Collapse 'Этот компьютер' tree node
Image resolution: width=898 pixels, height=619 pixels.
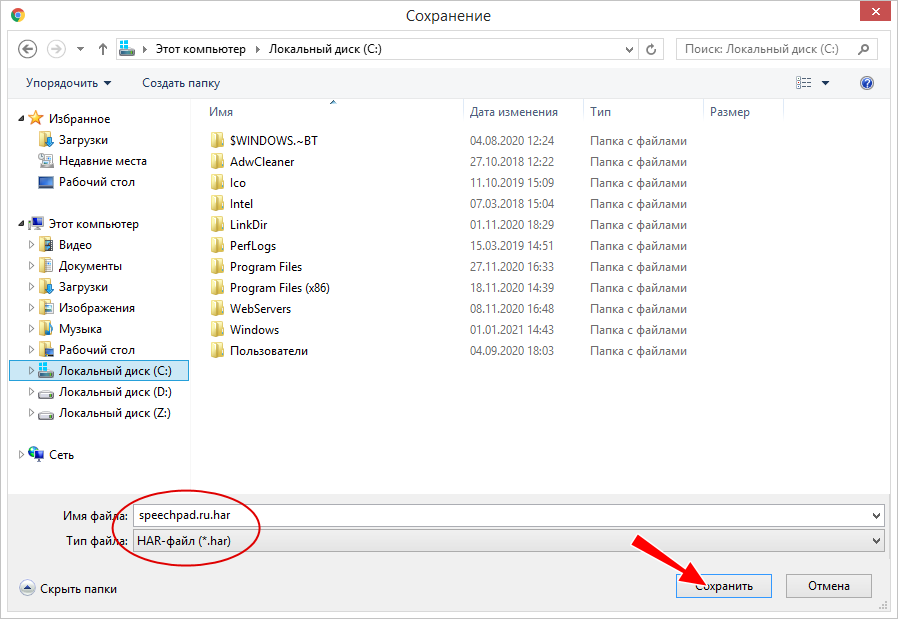click(x=21, y=224)
